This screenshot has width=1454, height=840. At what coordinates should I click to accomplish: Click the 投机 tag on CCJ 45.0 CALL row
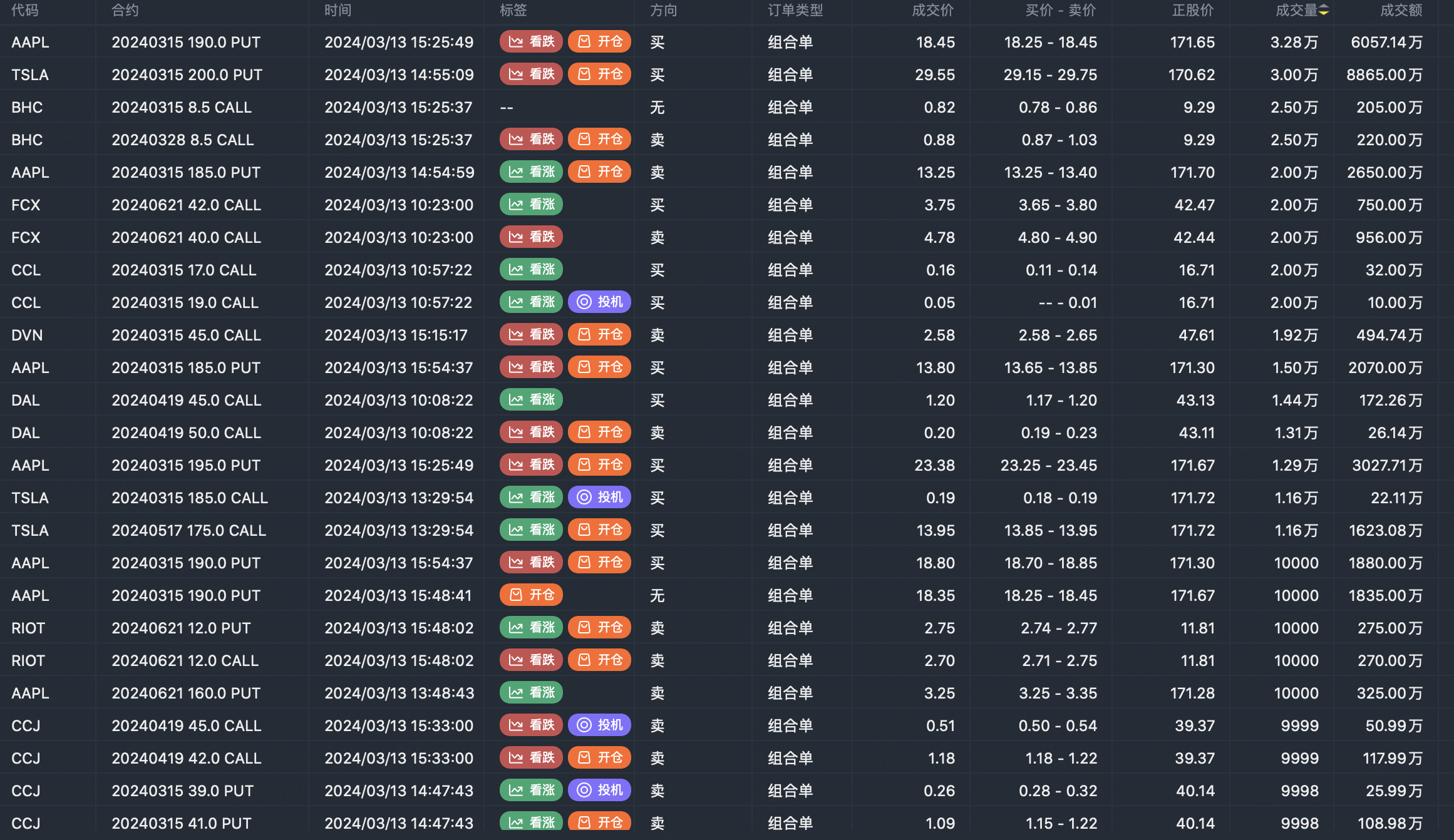(599, 725)
